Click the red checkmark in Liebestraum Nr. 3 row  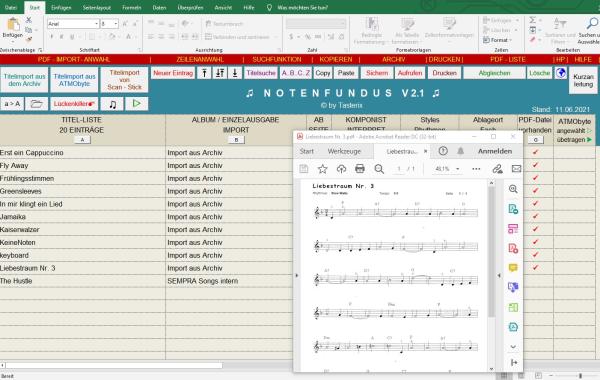[x=535, y=267]
